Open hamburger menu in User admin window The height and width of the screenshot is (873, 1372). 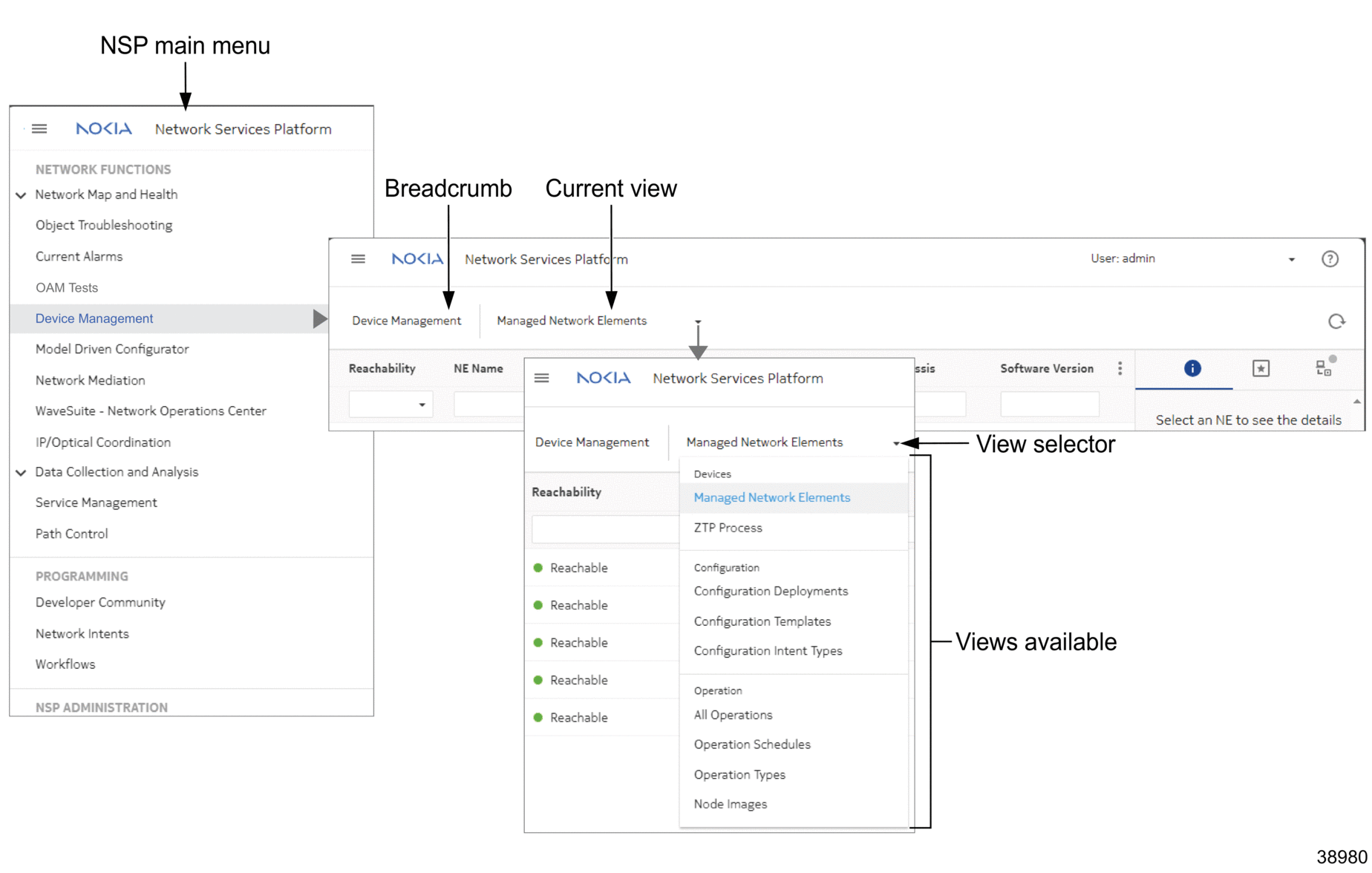click(x=358, y=259)
